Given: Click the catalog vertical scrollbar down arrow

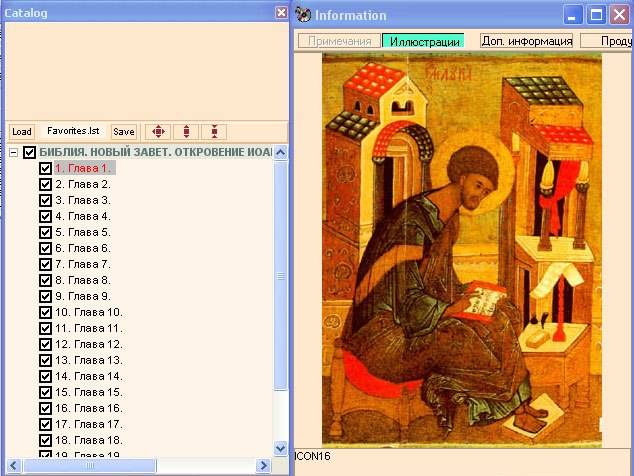Looking at the screenshot, I should pos(281,448).
